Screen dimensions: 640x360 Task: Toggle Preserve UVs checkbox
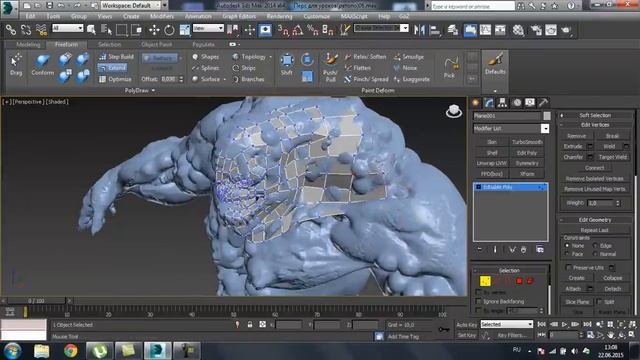point(568,267)
